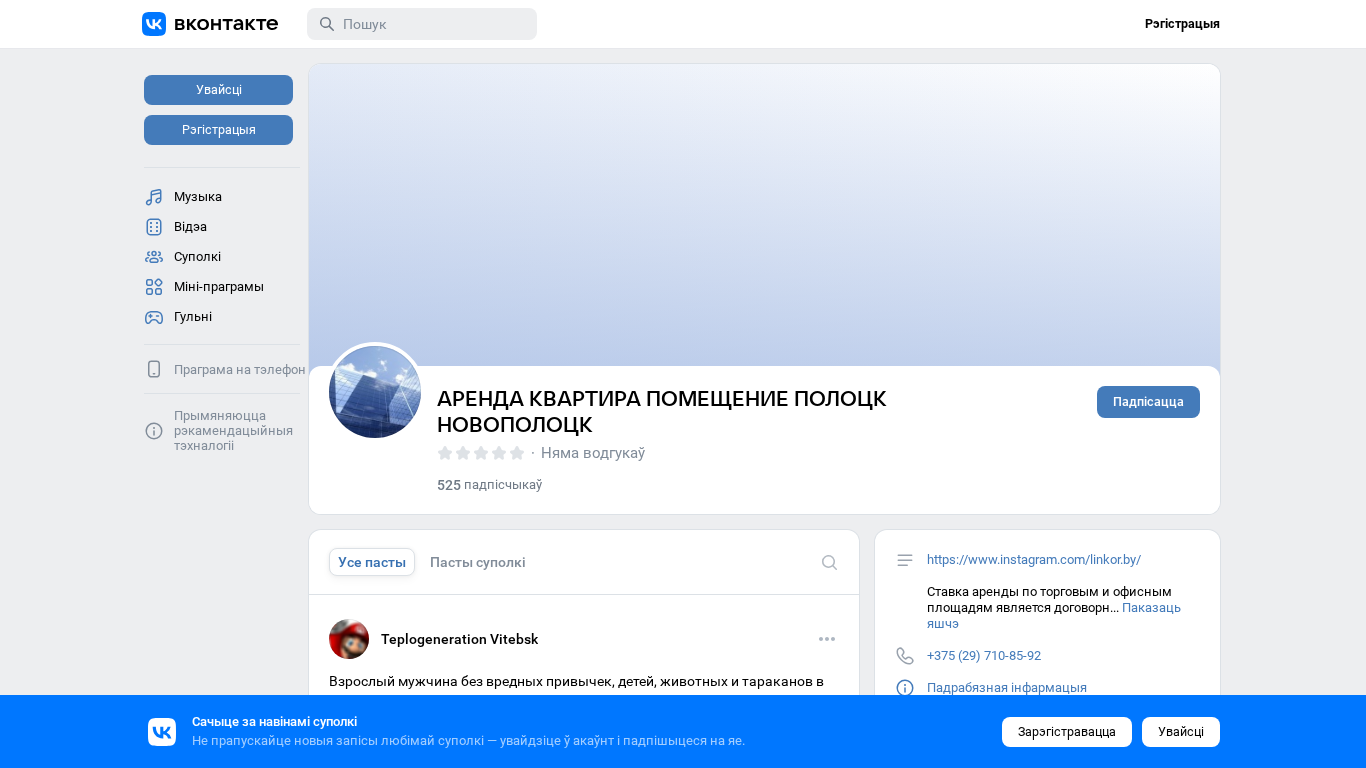Click the Увайсці button in the left sidebar

[x=218, y=90]
